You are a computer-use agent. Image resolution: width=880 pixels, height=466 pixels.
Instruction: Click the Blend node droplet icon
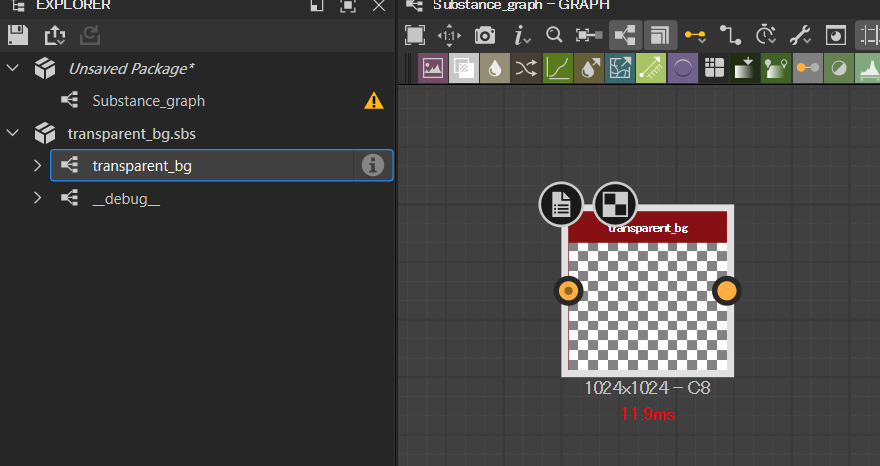[x=495, y=69]
